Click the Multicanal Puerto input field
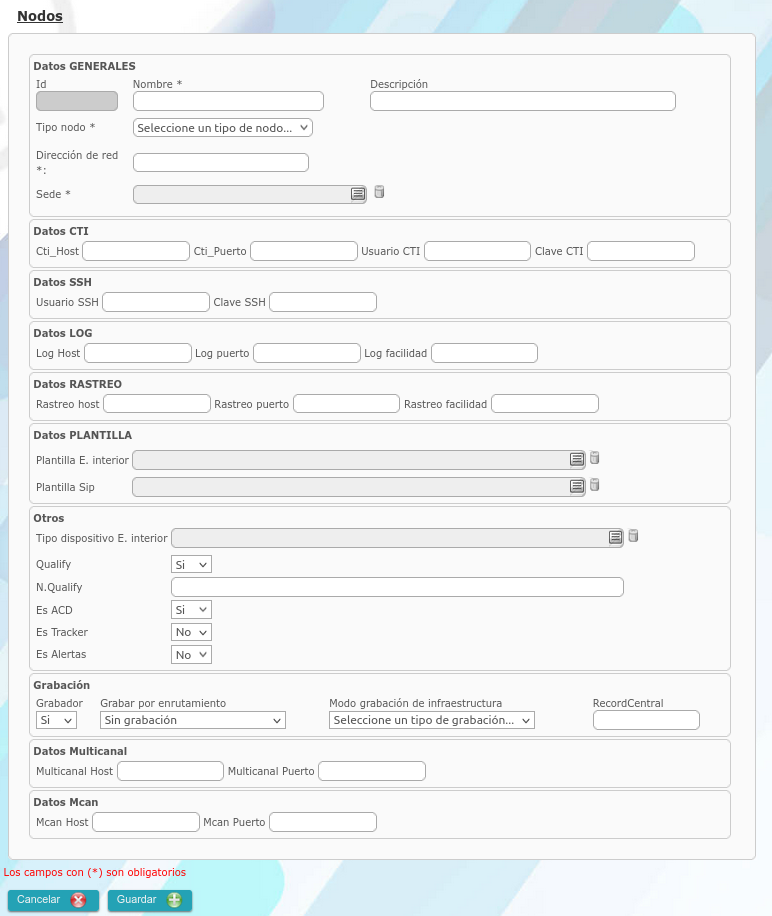The width and height of the screenshot is (772, 916). click(372, 771)
